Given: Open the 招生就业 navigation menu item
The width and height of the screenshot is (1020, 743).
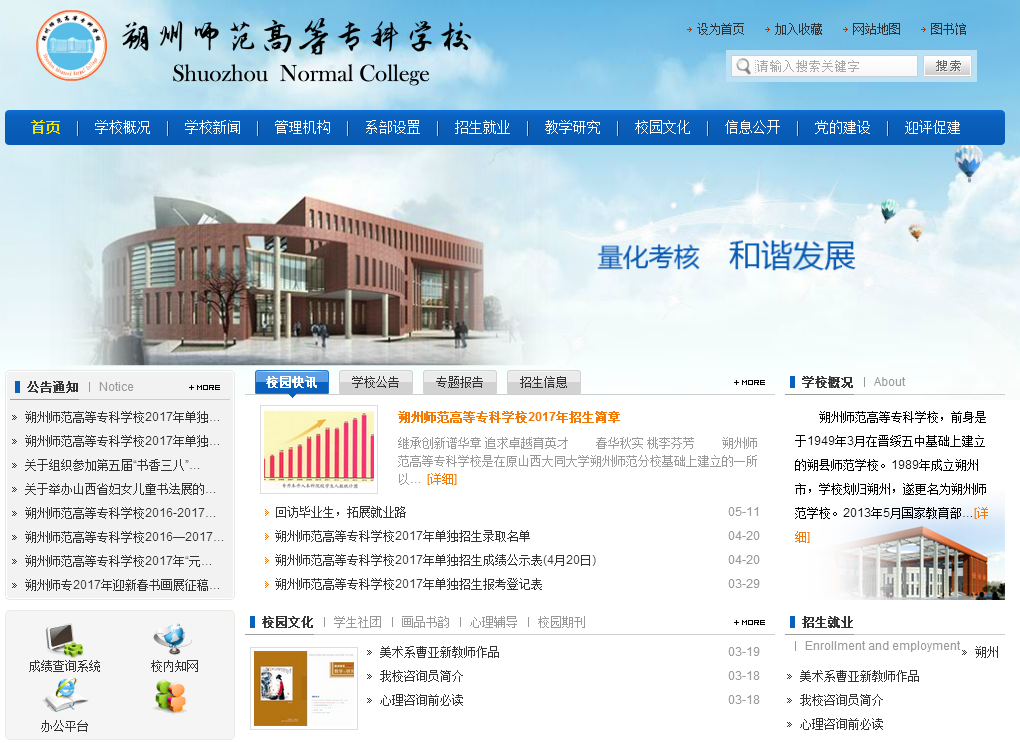Looking at the screenshot, I should click(x=482, y=128).
